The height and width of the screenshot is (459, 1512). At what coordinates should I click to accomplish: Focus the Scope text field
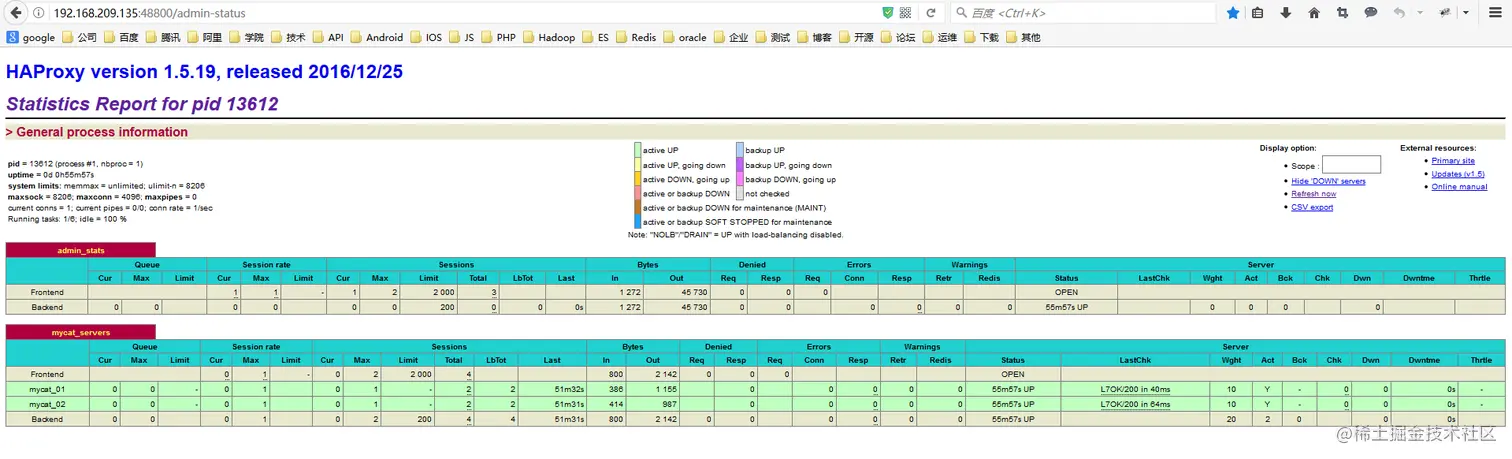pos(1351,165)
